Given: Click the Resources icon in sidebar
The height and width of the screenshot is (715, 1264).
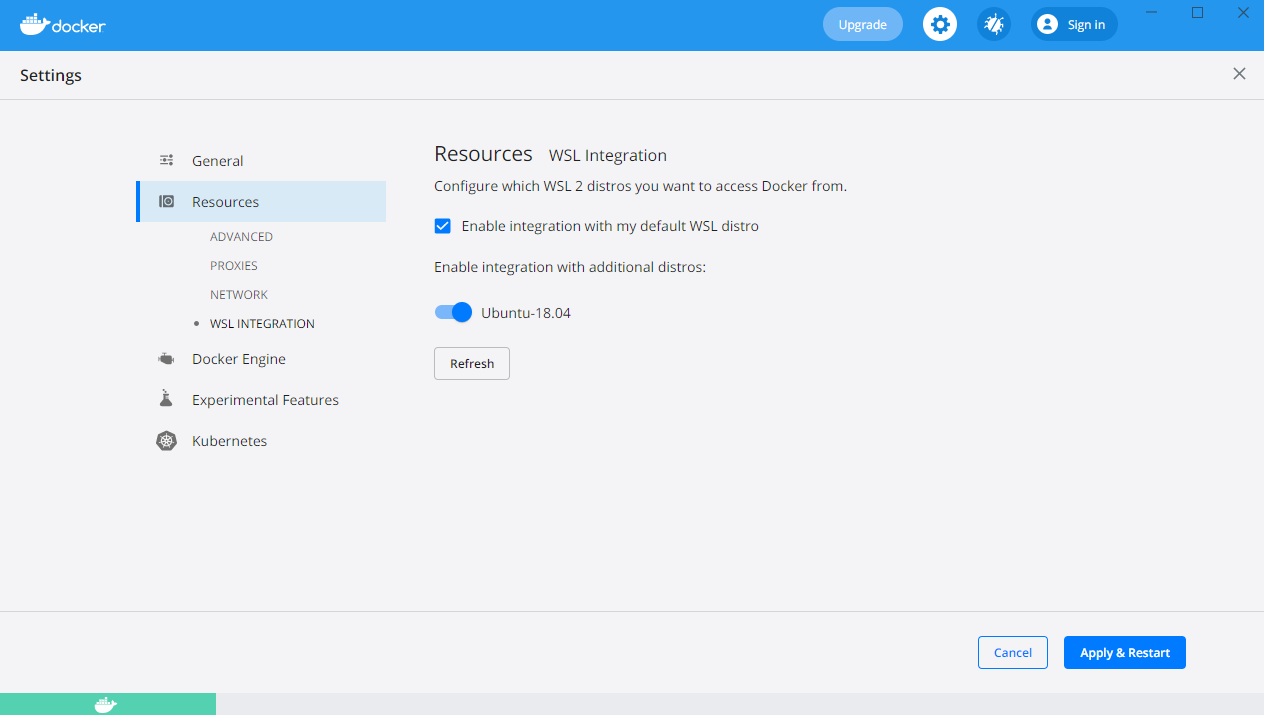Looking at the screenshot, I should pyautogui.click(x=167, y=201).
